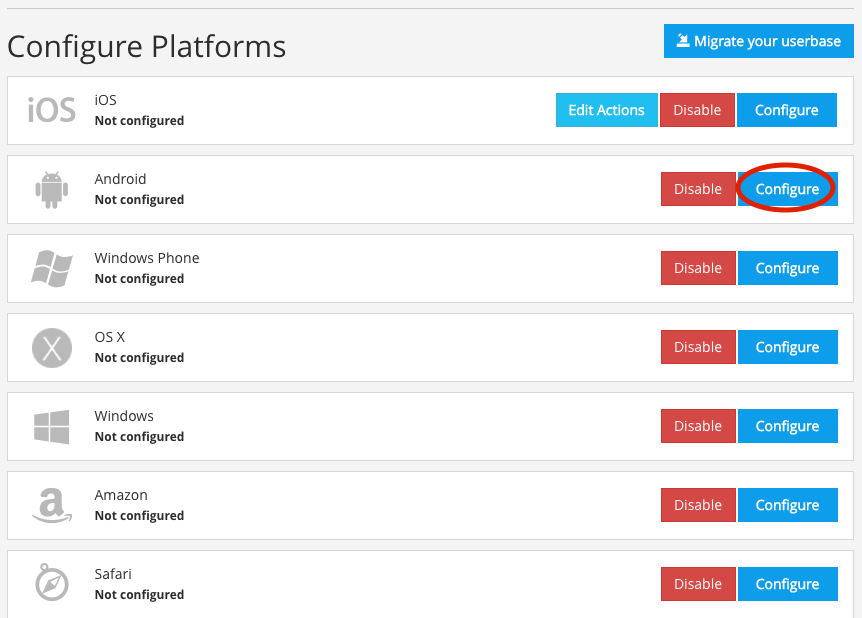Disable the Windows platform
862x618 pixels.
[x=698, y=426]
